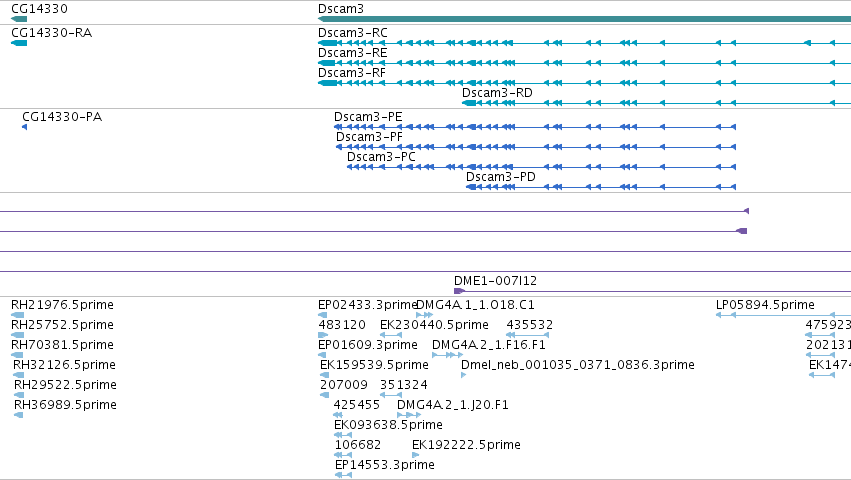Select the Dscam3-RD transcript label
This screenshot has width=851, height=480.
tap(497, 93)
